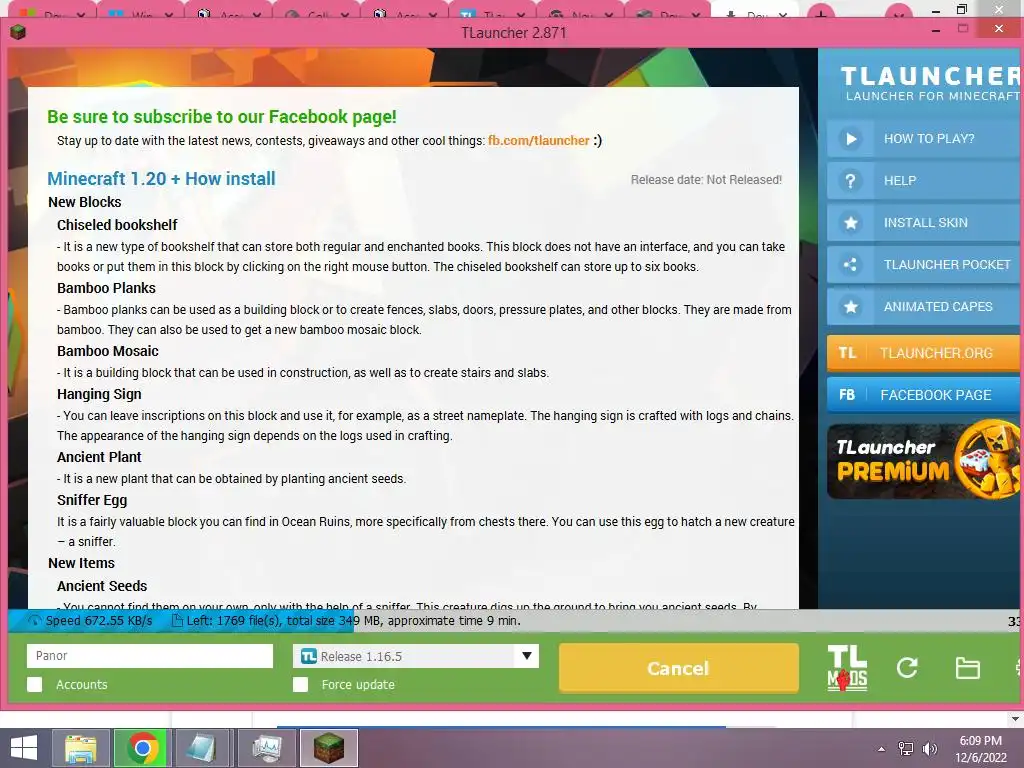
Task: Click the Bamboo Planks heading
Action: coord(106,288)
